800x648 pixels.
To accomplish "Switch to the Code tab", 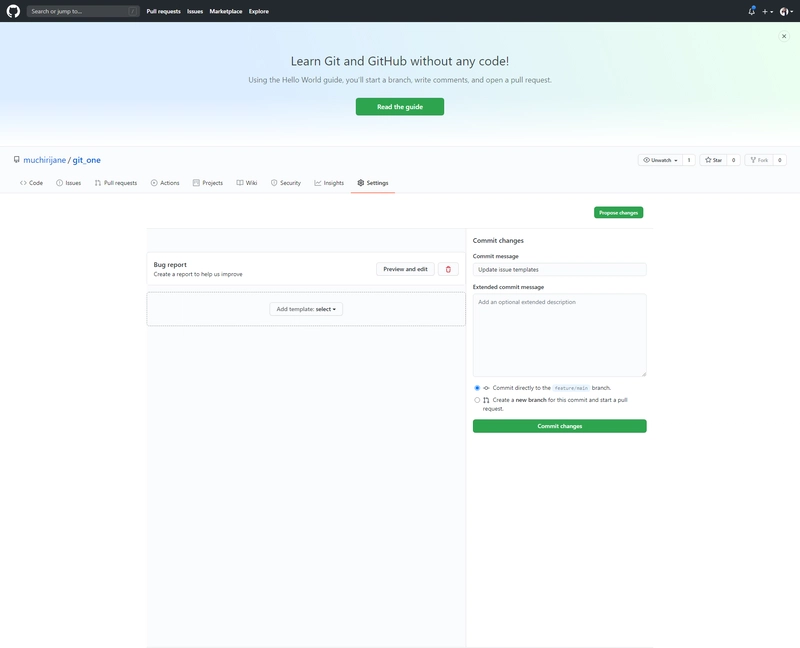I will 31,183.
